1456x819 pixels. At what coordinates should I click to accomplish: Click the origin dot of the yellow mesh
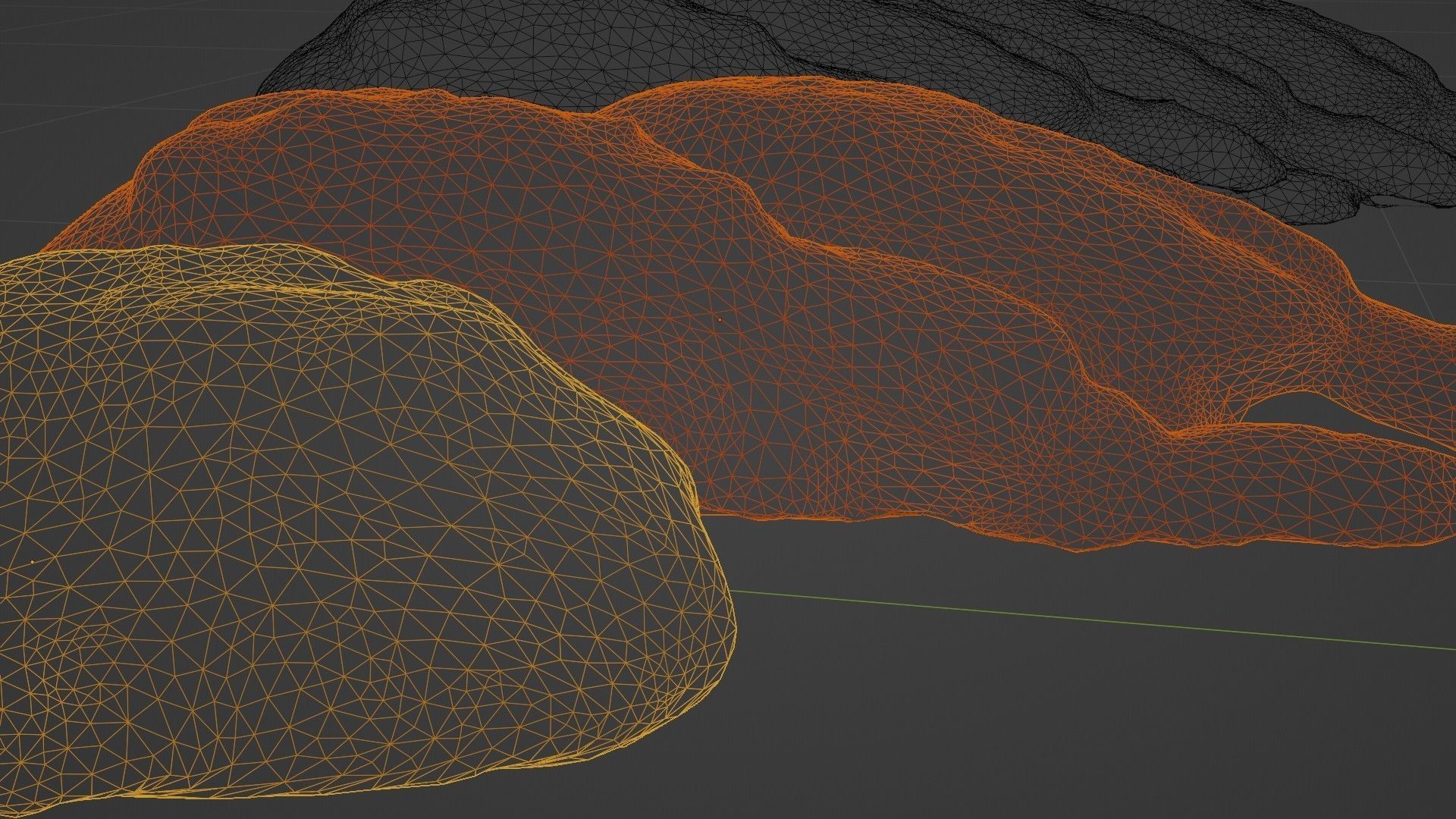(33, 562)
